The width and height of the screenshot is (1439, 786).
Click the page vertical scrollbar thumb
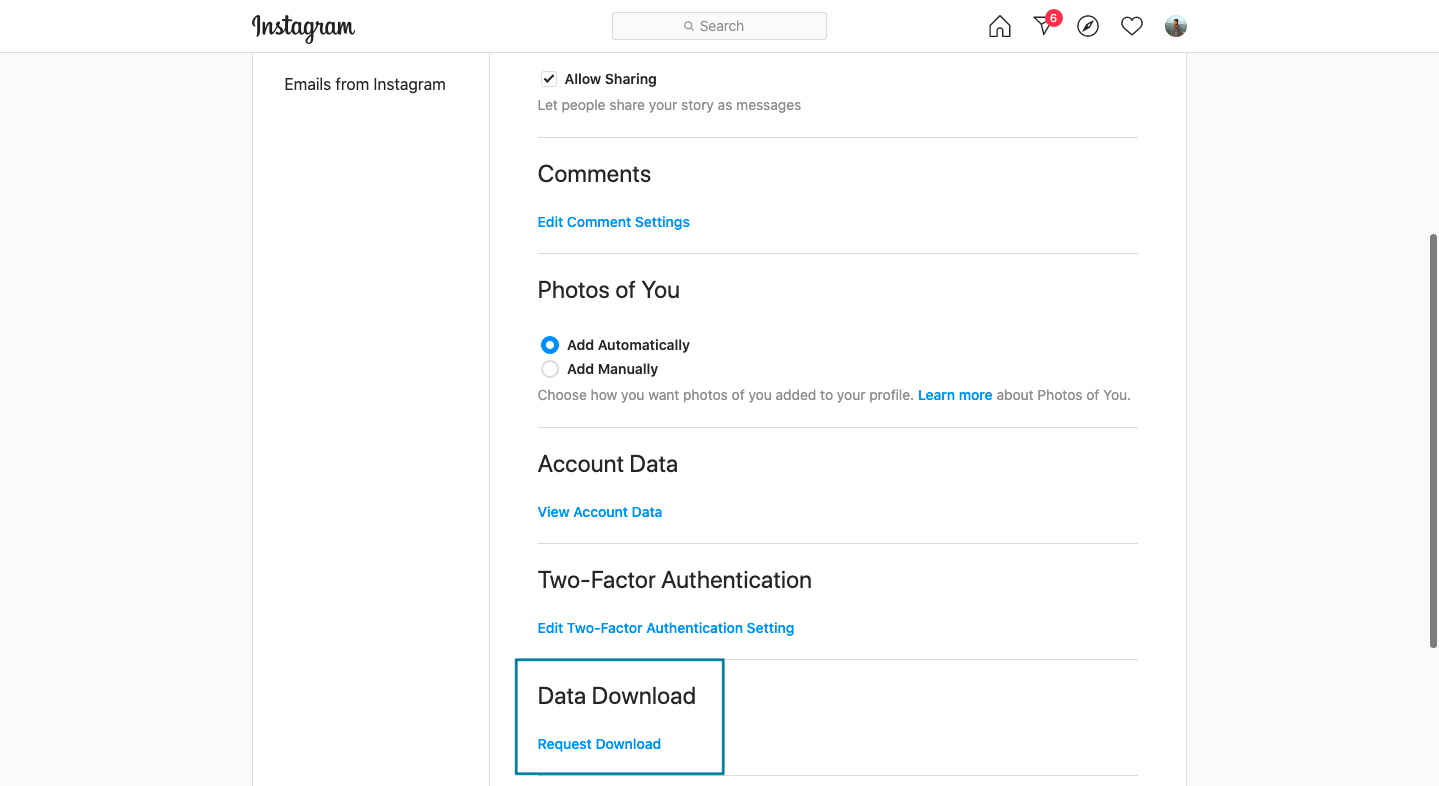(1433, 440)
